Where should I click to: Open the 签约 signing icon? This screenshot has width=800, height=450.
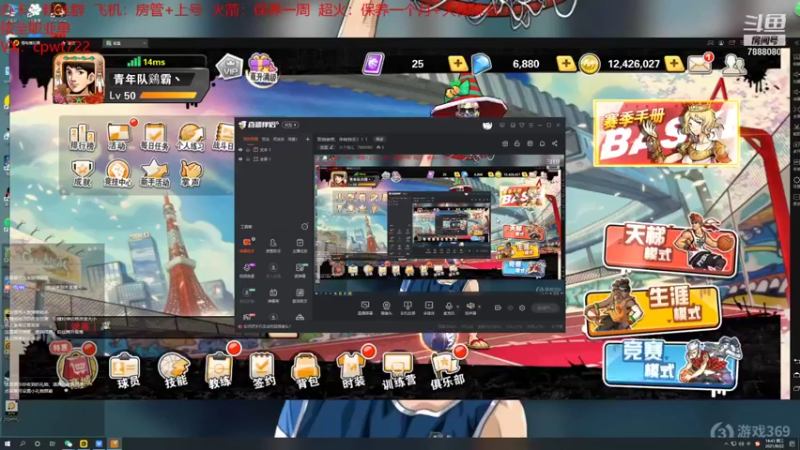coord(263,371)
